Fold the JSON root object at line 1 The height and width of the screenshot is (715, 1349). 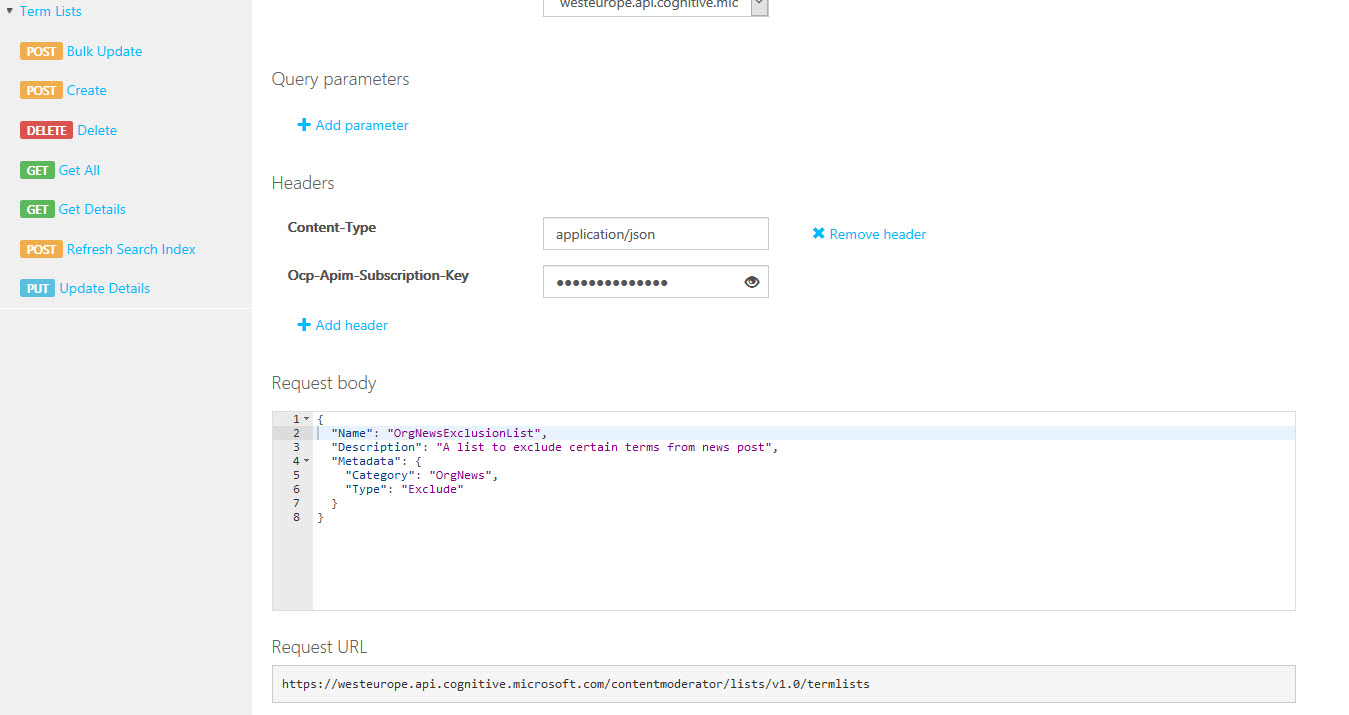click(x=306, y=419)
